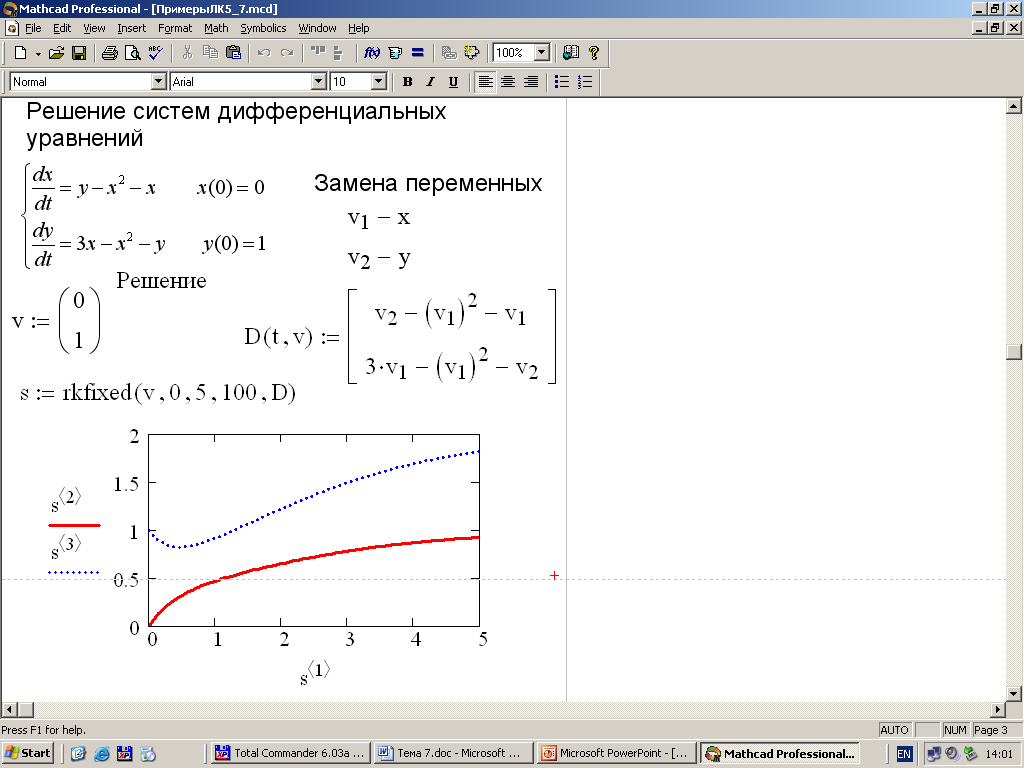Open the Insert menu

131,28
